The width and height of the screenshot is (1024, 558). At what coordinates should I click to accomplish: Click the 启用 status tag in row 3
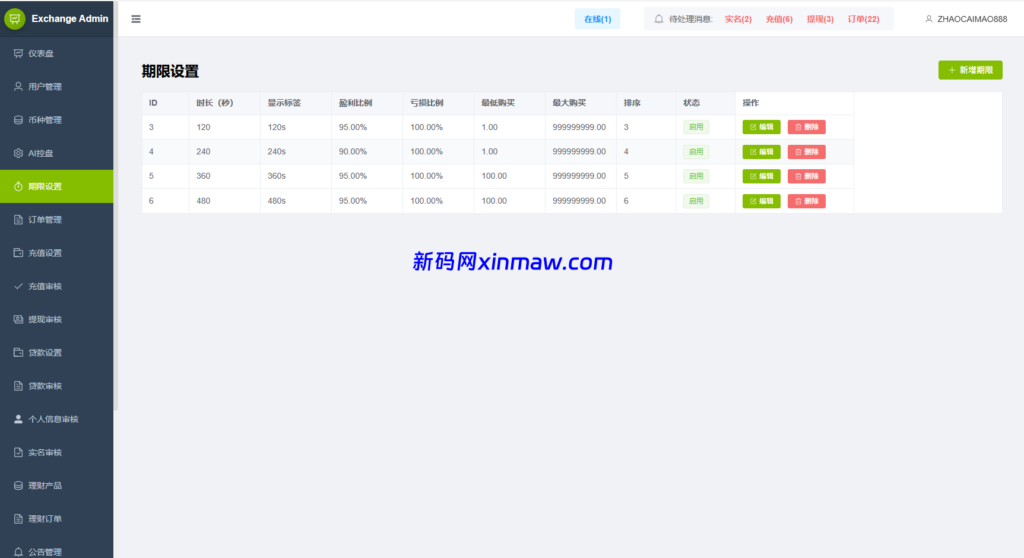(696, 127)
